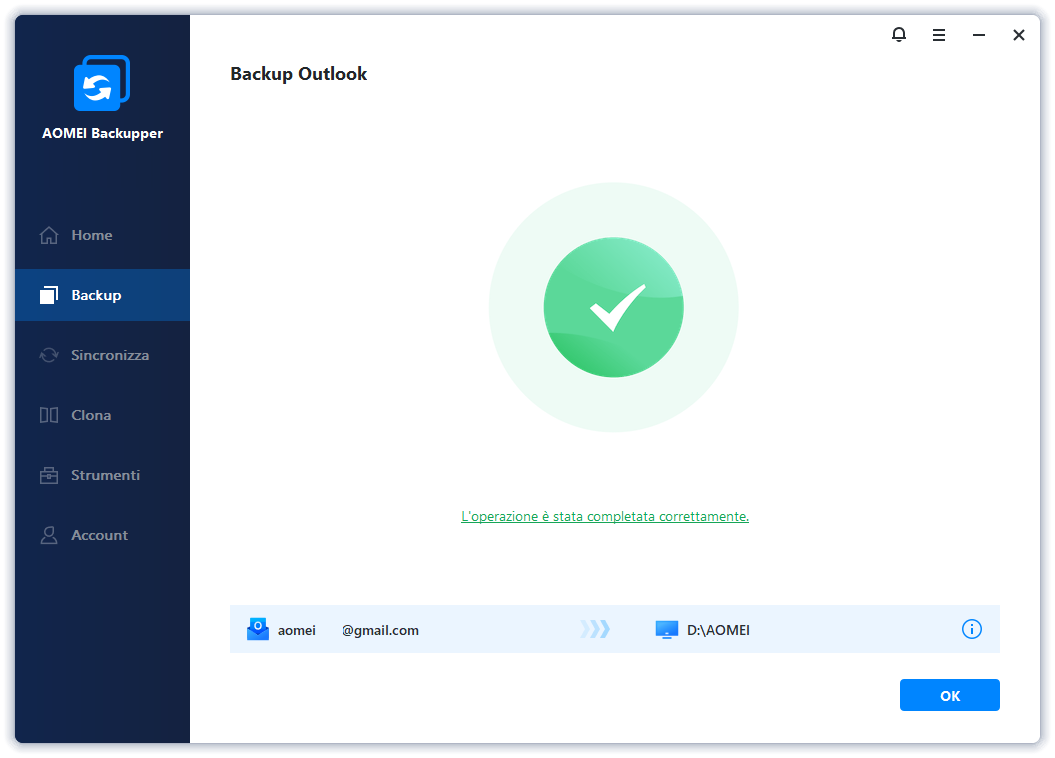The image size is (1055, 758).
Task: Confirm with the OK button
Action: point(949,695)
